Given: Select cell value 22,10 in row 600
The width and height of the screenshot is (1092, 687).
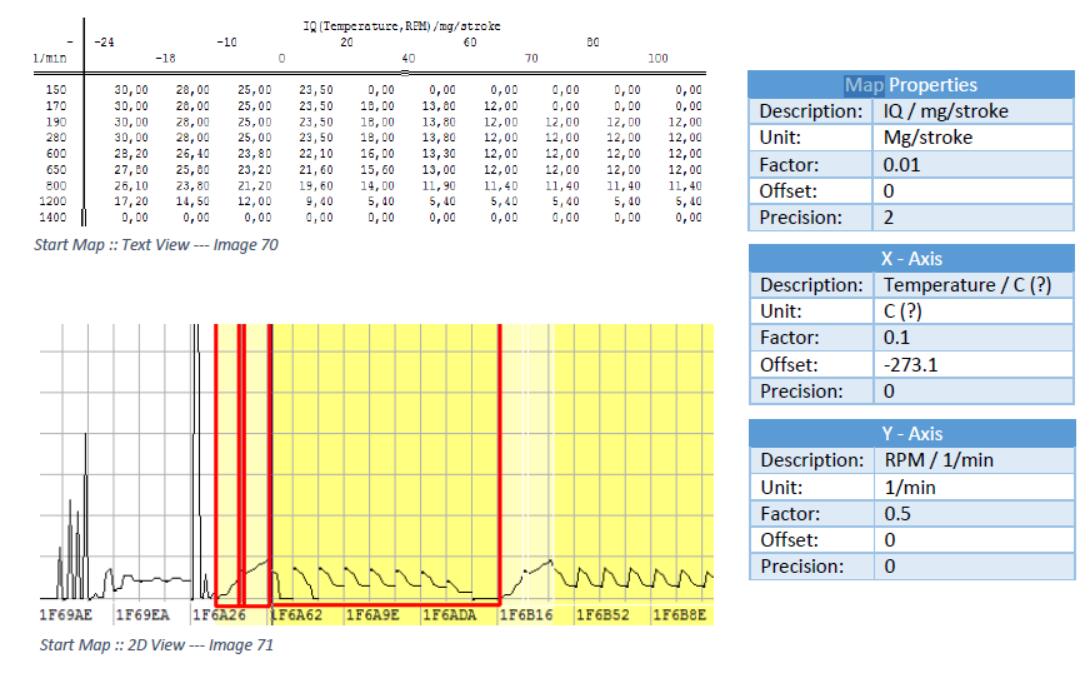Looking at the screenshot, I should (x=316, y=153).
